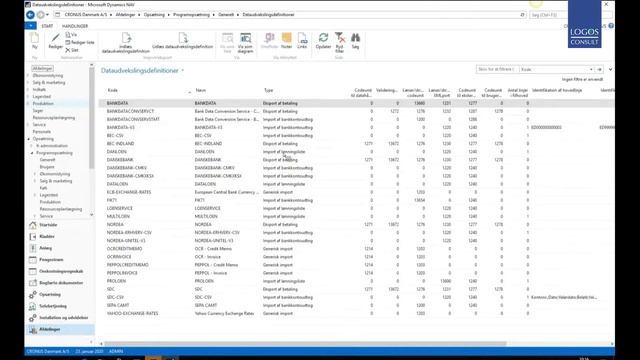Collapse Programopsætning tree node
This screenshot has width=640, height=360.
tap(32, 153)
